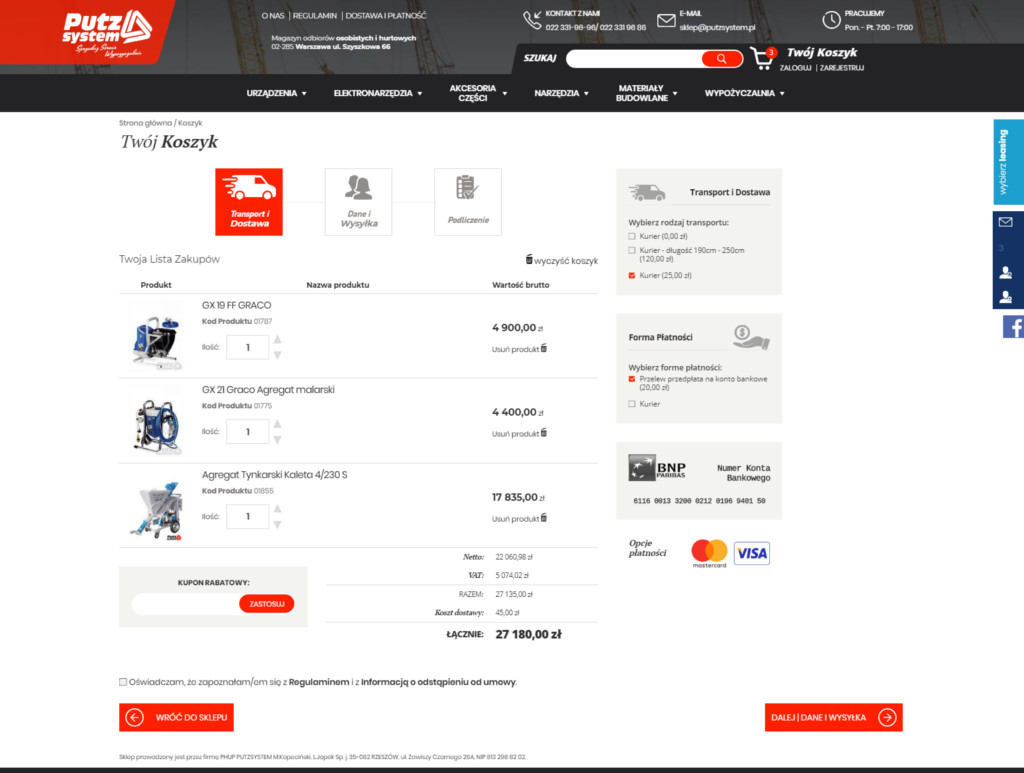
Task: Open the Regulamin top menu link
Action: coord(315,16)
